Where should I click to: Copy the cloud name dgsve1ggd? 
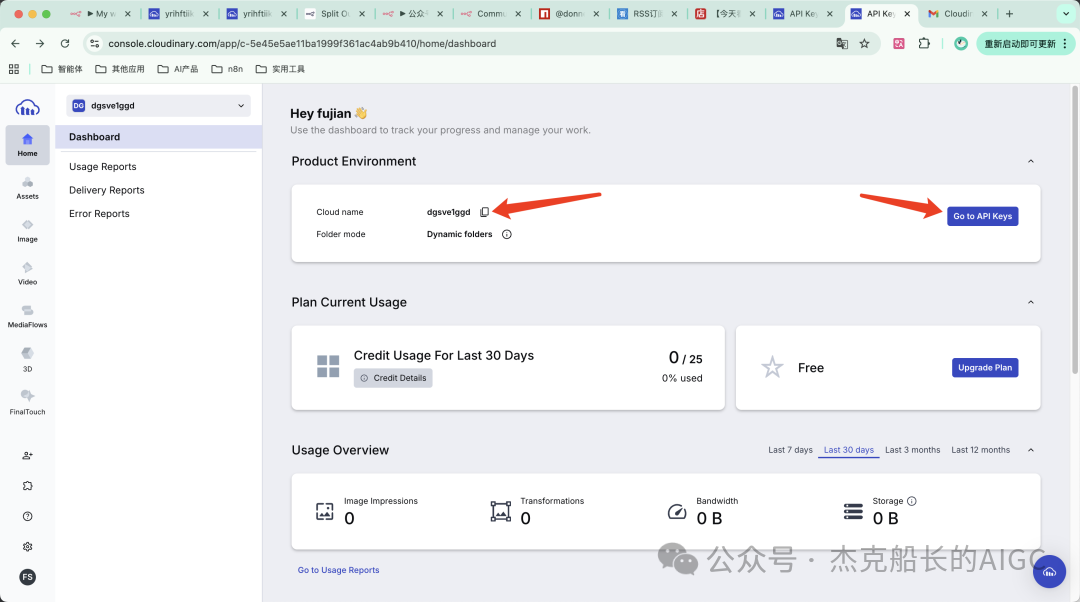[x=484, y=212]
